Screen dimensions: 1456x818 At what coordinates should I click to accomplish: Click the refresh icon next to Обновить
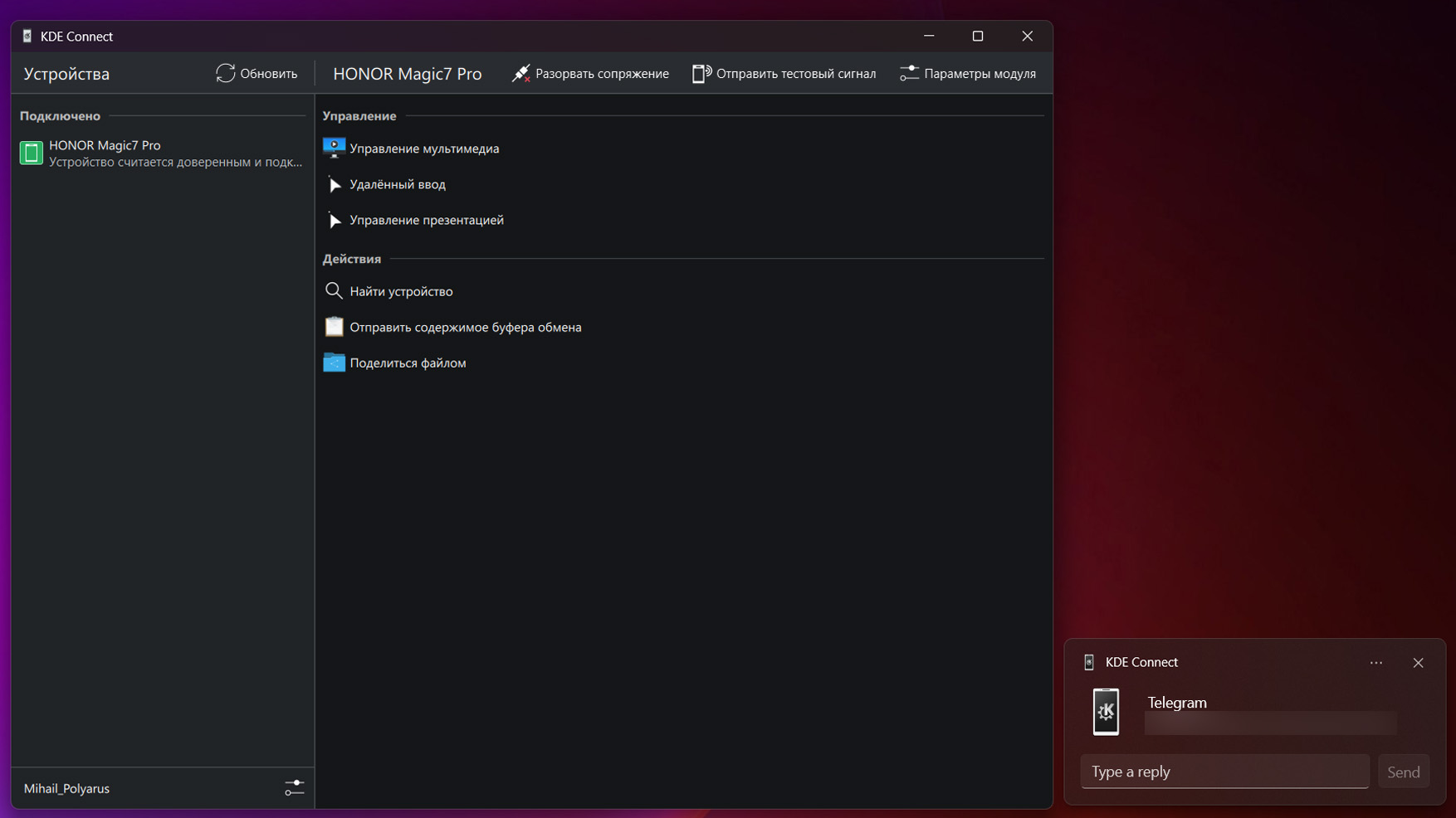point(225,74)
